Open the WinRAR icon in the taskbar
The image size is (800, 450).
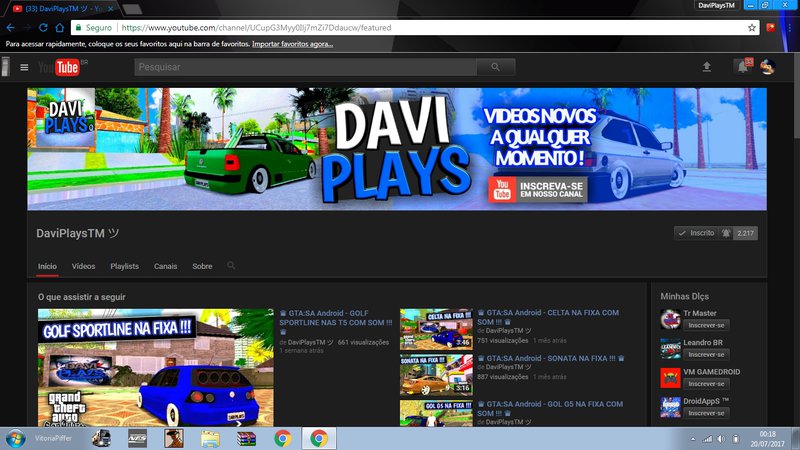click(246, 438)
